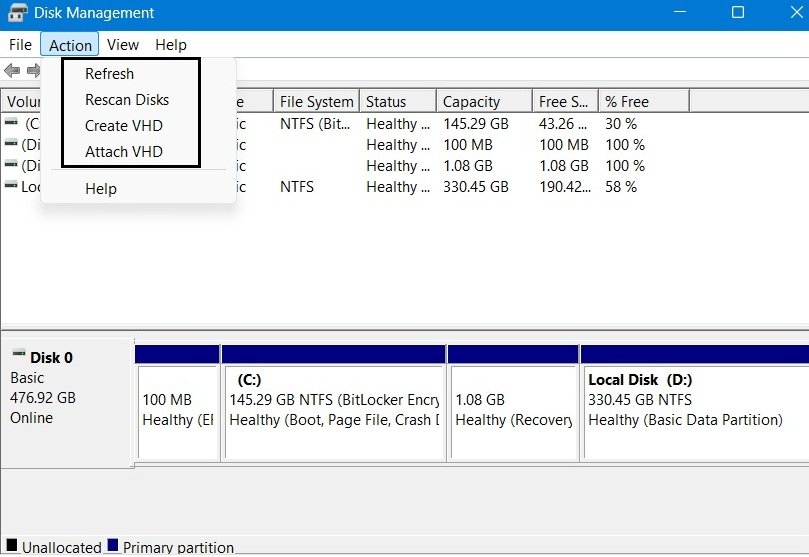Click the Disk Management title bar icon
The width and height of the screenshot is (809, 557).
coord(17,12)
